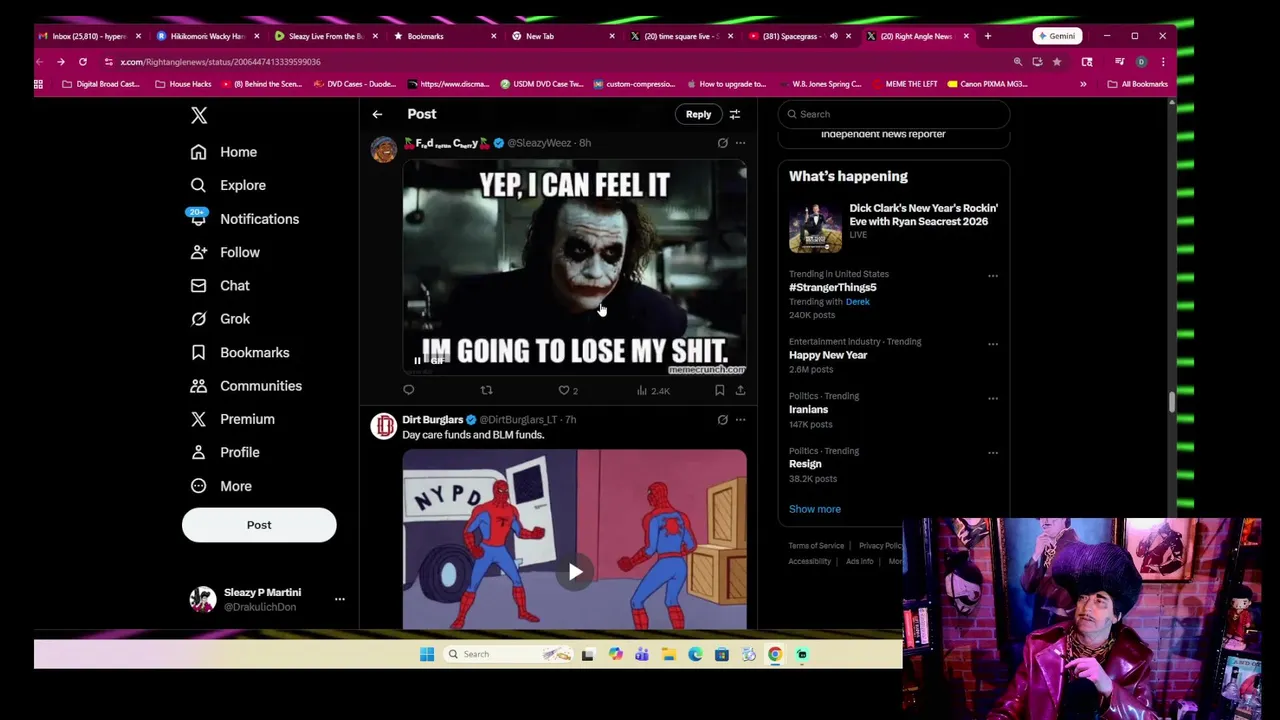Switch to Spacegrass YouTube tab
Image resolution: width=1280 pixels, height=720 pixels.
(x=799, y=36)
